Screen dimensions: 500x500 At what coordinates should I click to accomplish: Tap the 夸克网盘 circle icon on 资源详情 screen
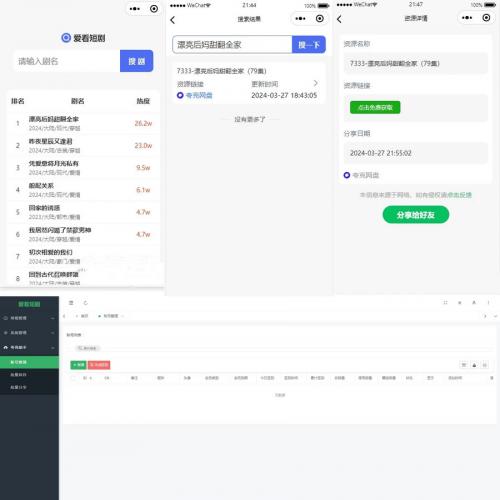[x=347, y=175]
